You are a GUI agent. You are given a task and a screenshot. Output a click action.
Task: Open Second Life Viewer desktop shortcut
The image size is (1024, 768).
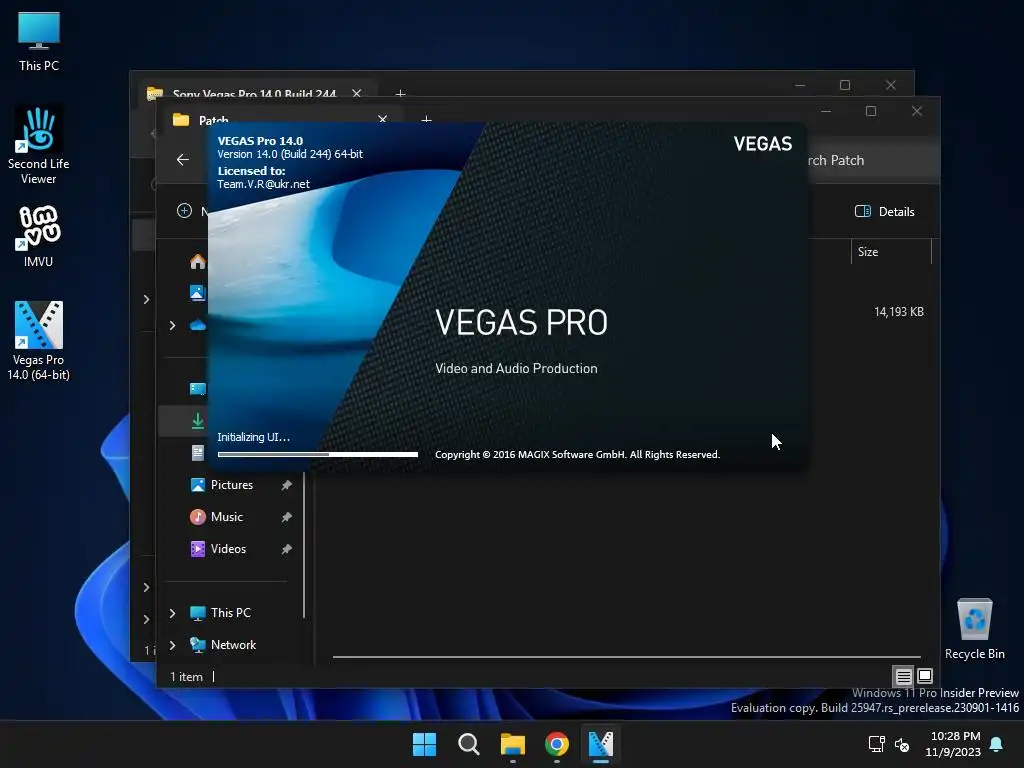tap(39, 145)
